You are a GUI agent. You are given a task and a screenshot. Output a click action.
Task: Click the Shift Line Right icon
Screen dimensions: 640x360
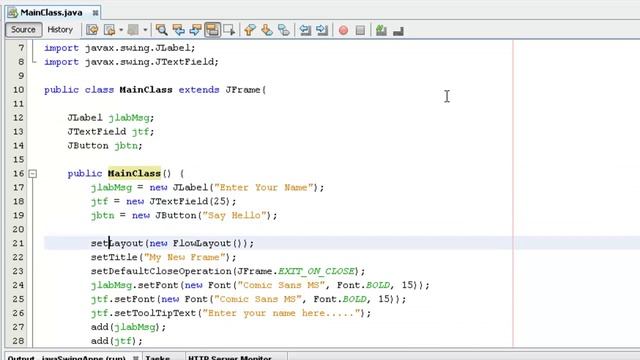click(x=322, y=30)
